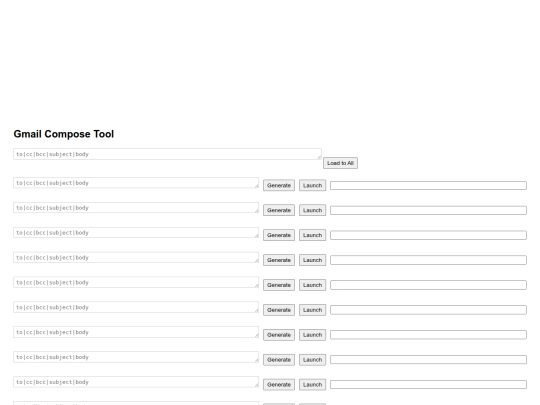The height and width of the screenshot is (405, 540).
Task: Focus the eighth row's to|cc|bcc|subject|body textarea
Action: (136, 357)
